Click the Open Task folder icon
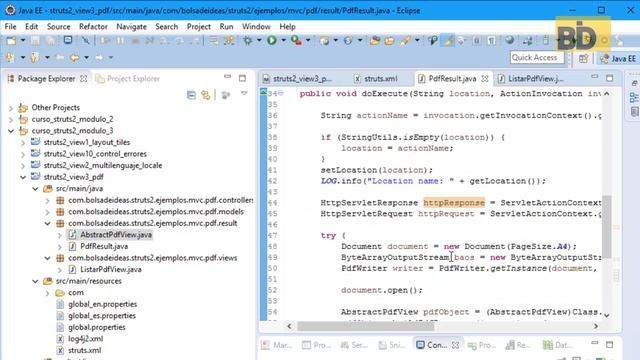 389,40
